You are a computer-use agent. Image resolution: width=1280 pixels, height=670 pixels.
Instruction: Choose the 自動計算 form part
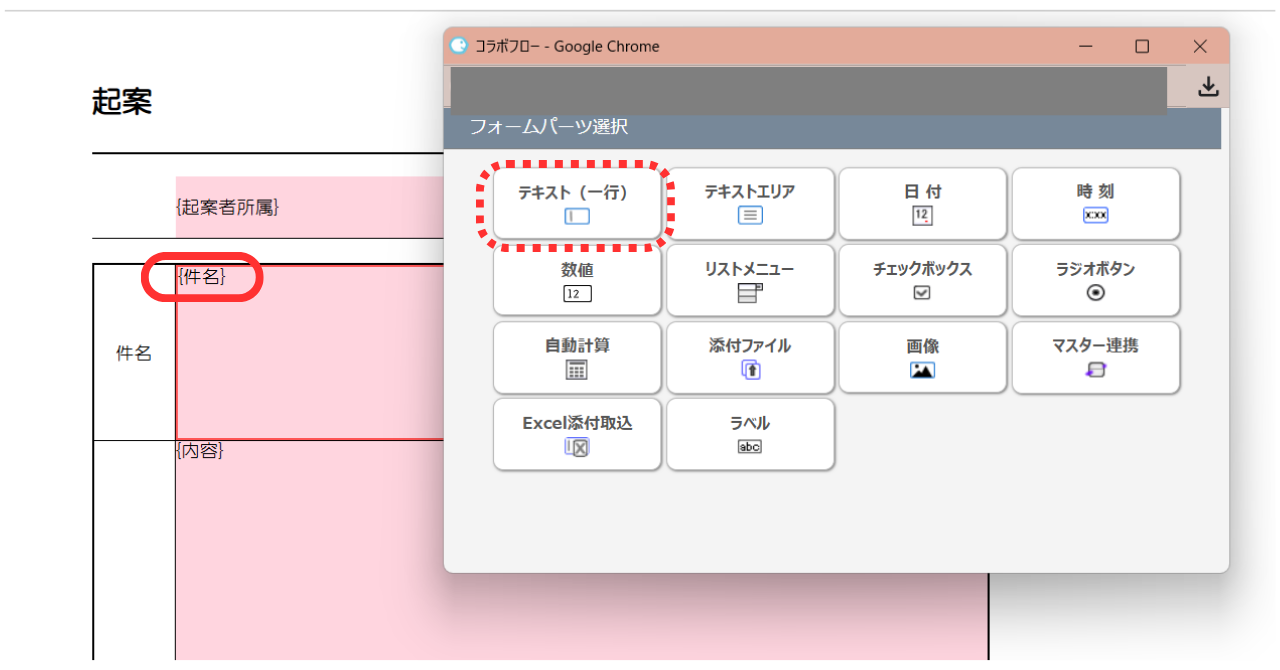coord(577,357)
